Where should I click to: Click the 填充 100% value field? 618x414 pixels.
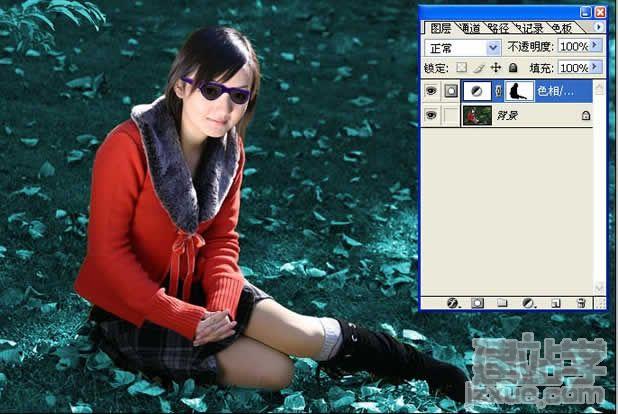(x=574, y=68)
